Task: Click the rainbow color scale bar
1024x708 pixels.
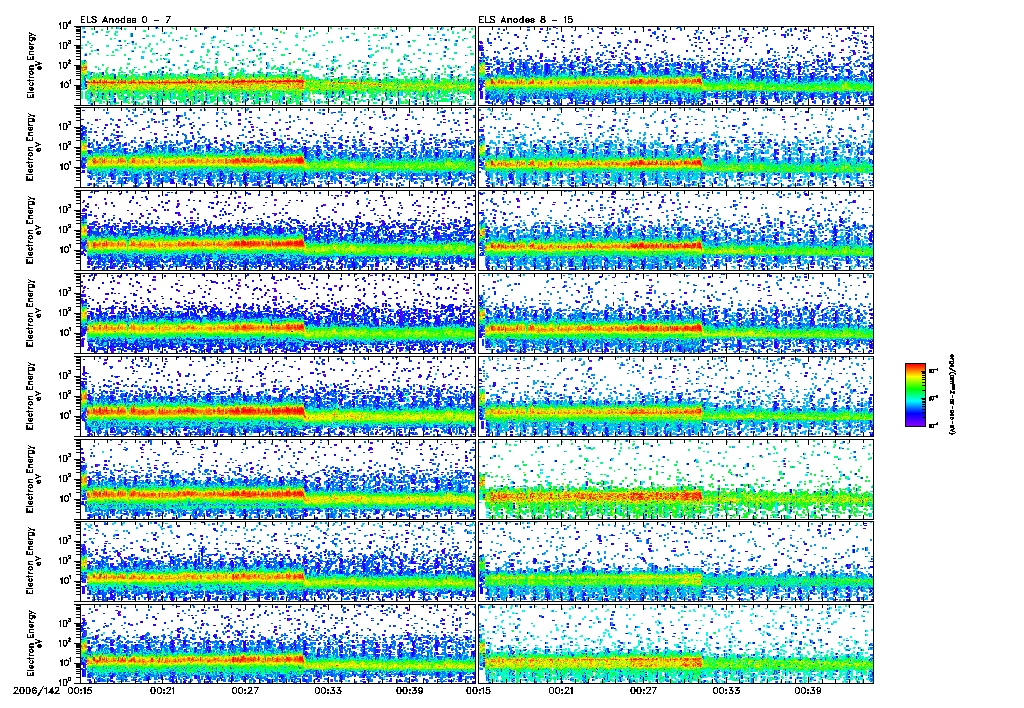Action: (x=915, y=395)
